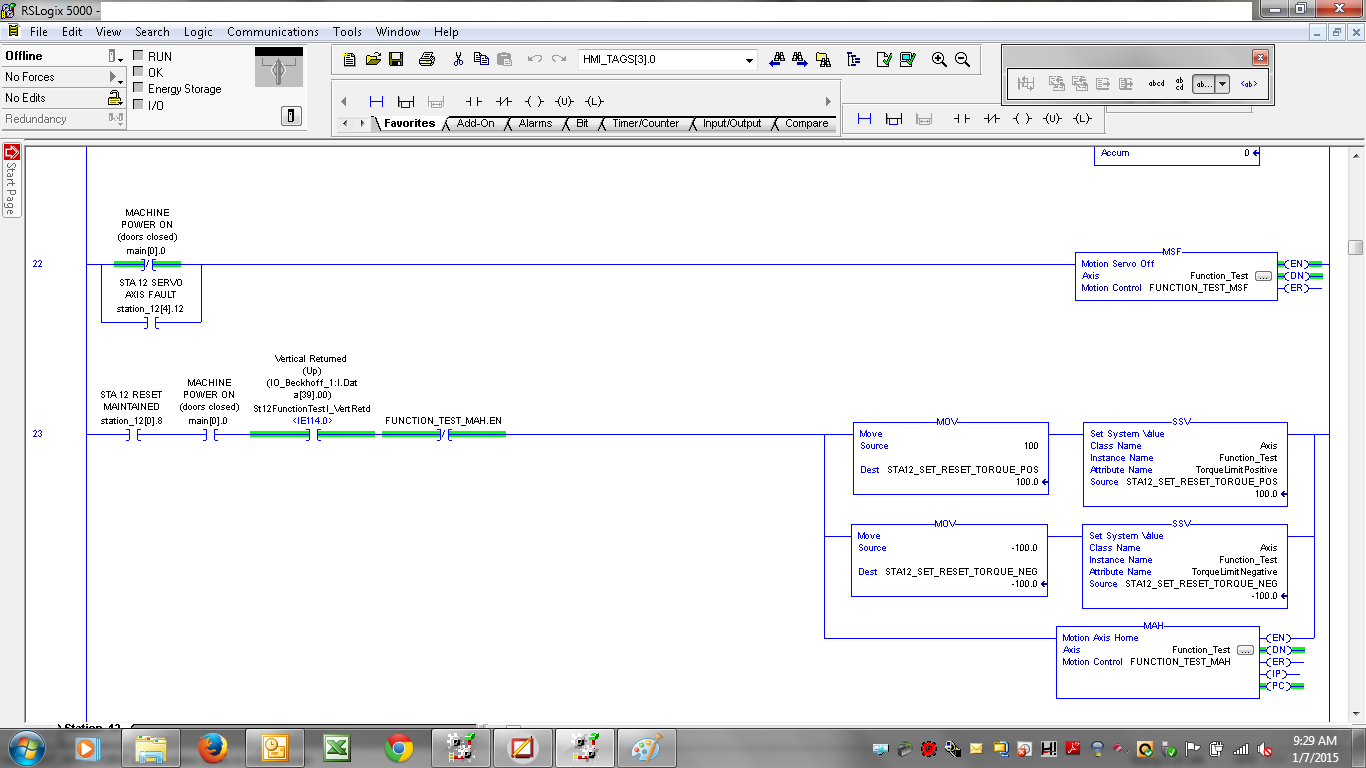
Task: Open the HMI_TAGS[3].0 search dropdown
Action: (x=750, y=60)
